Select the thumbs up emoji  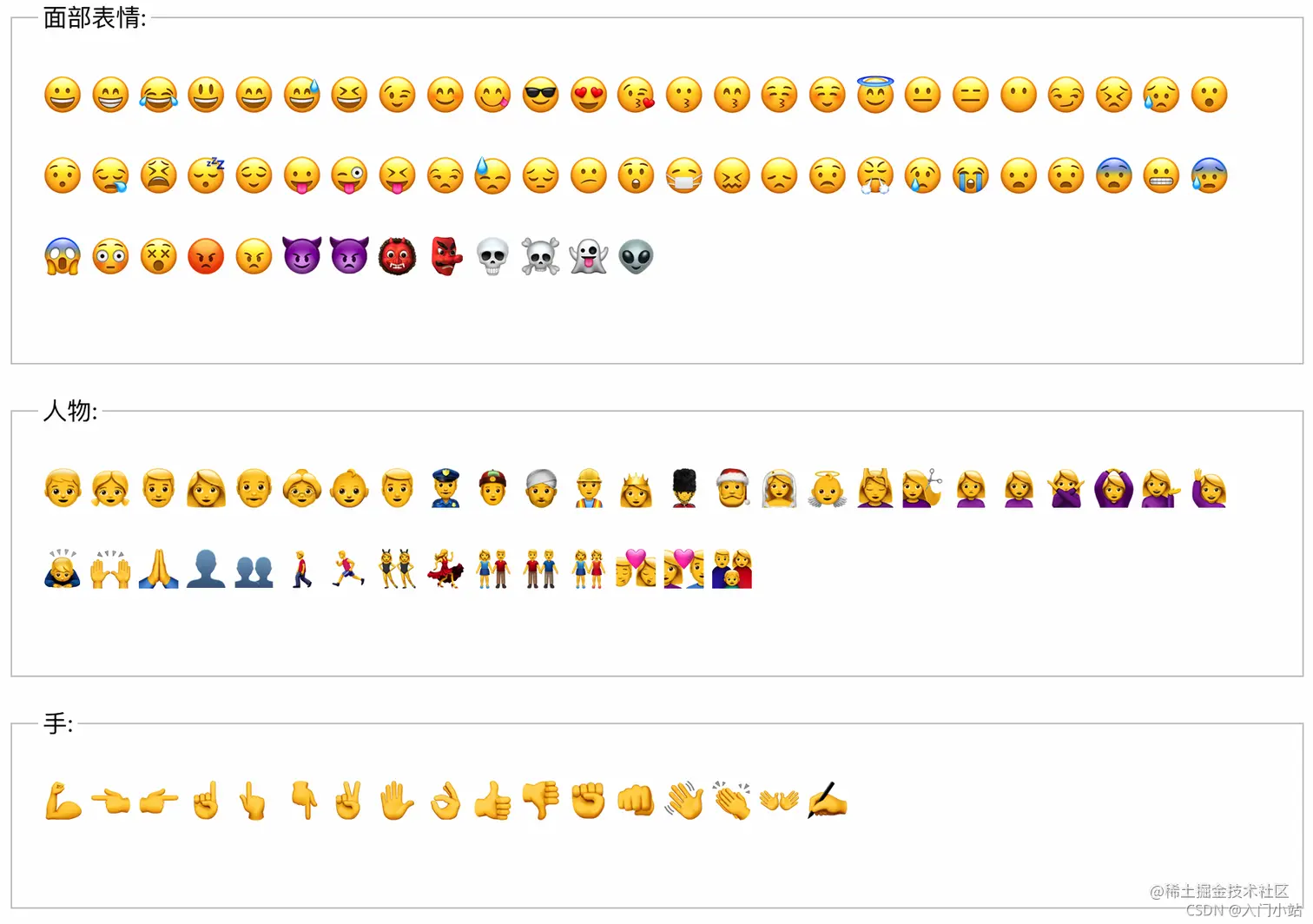pyautogui.click(x=492, y=801)
